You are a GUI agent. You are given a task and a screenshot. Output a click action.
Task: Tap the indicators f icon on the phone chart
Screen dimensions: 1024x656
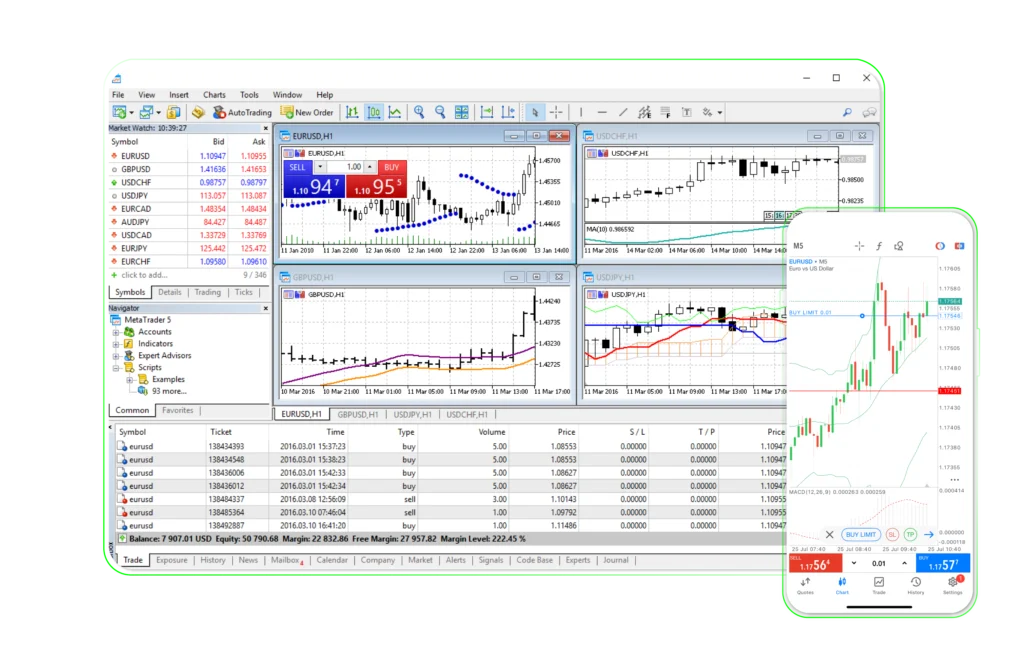click(x=879, y=245)
